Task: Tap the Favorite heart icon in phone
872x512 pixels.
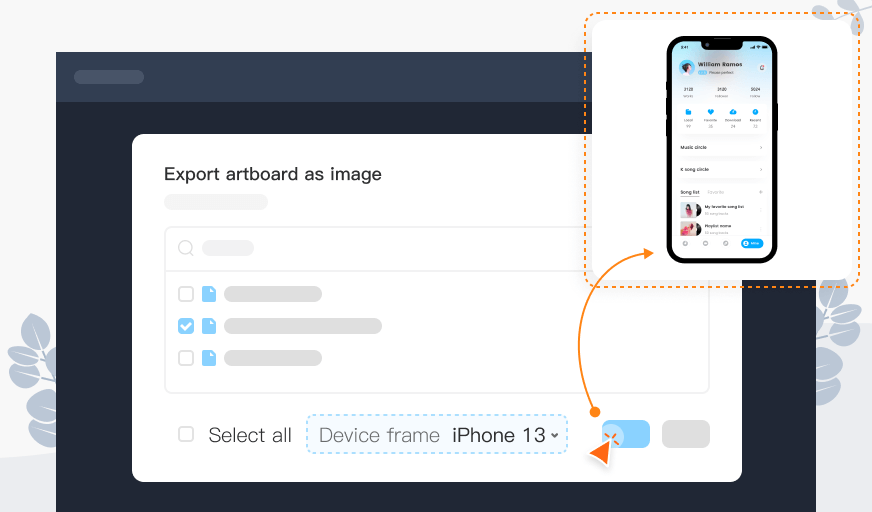Action: pos(711,113)
